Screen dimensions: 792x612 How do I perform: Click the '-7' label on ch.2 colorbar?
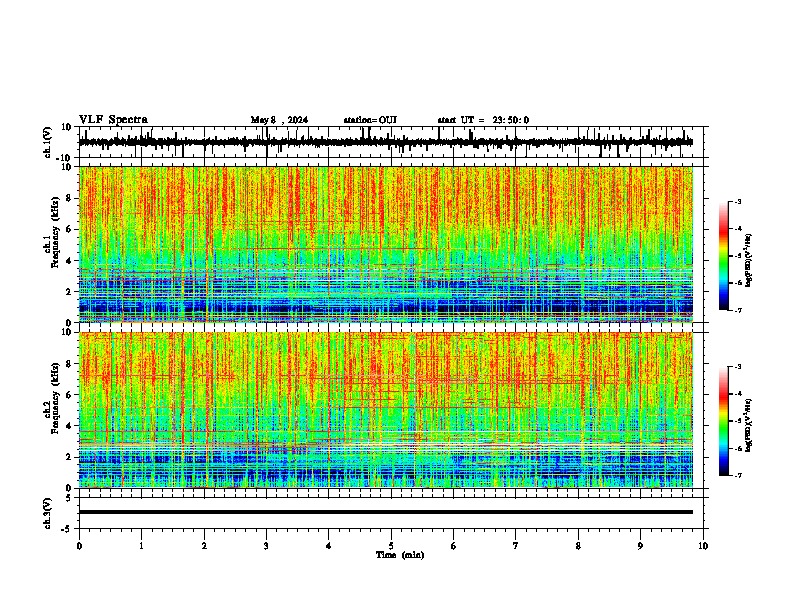click(x=738, y=475)
